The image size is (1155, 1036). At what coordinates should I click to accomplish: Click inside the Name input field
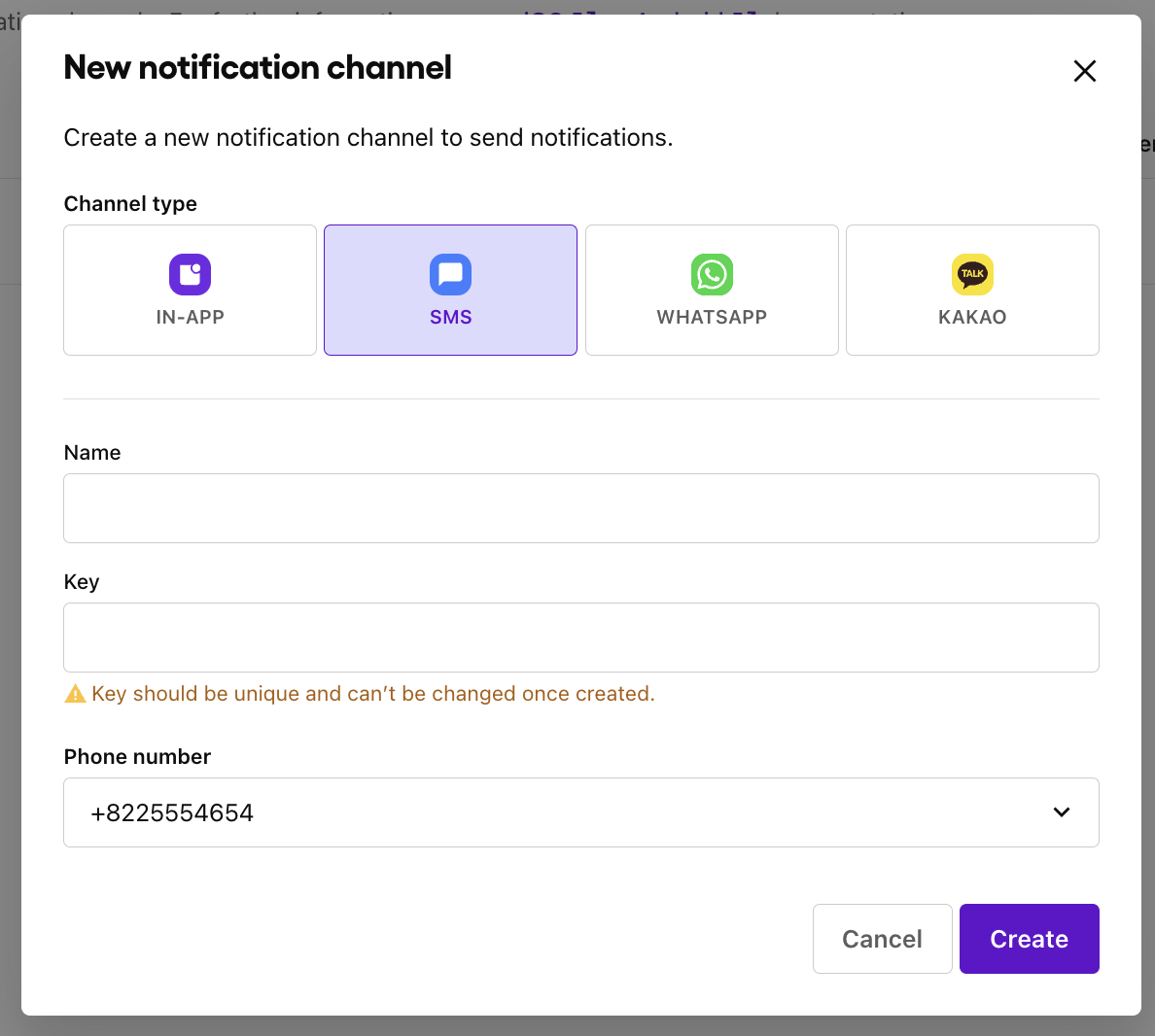pos(580,507)
